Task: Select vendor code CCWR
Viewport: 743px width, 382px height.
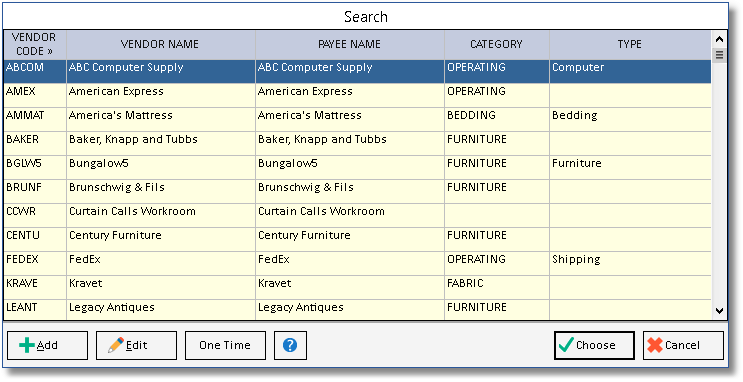Action: (x=21, y=211)
